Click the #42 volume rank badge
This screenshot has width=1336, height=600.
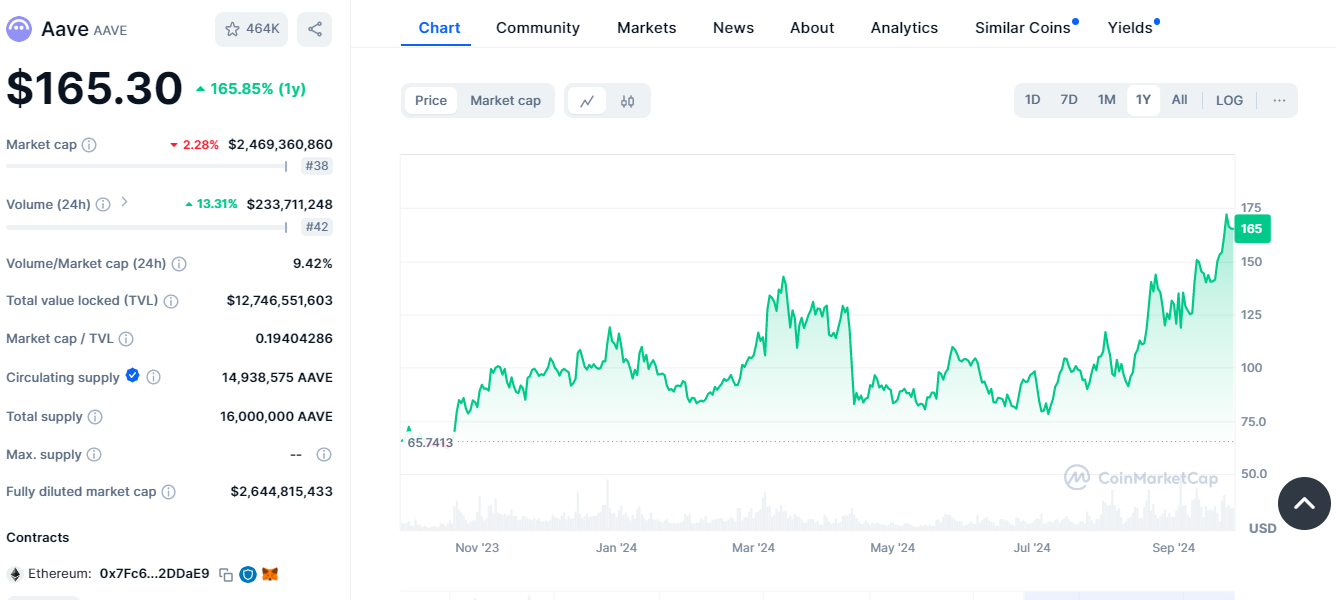point(317,226)
